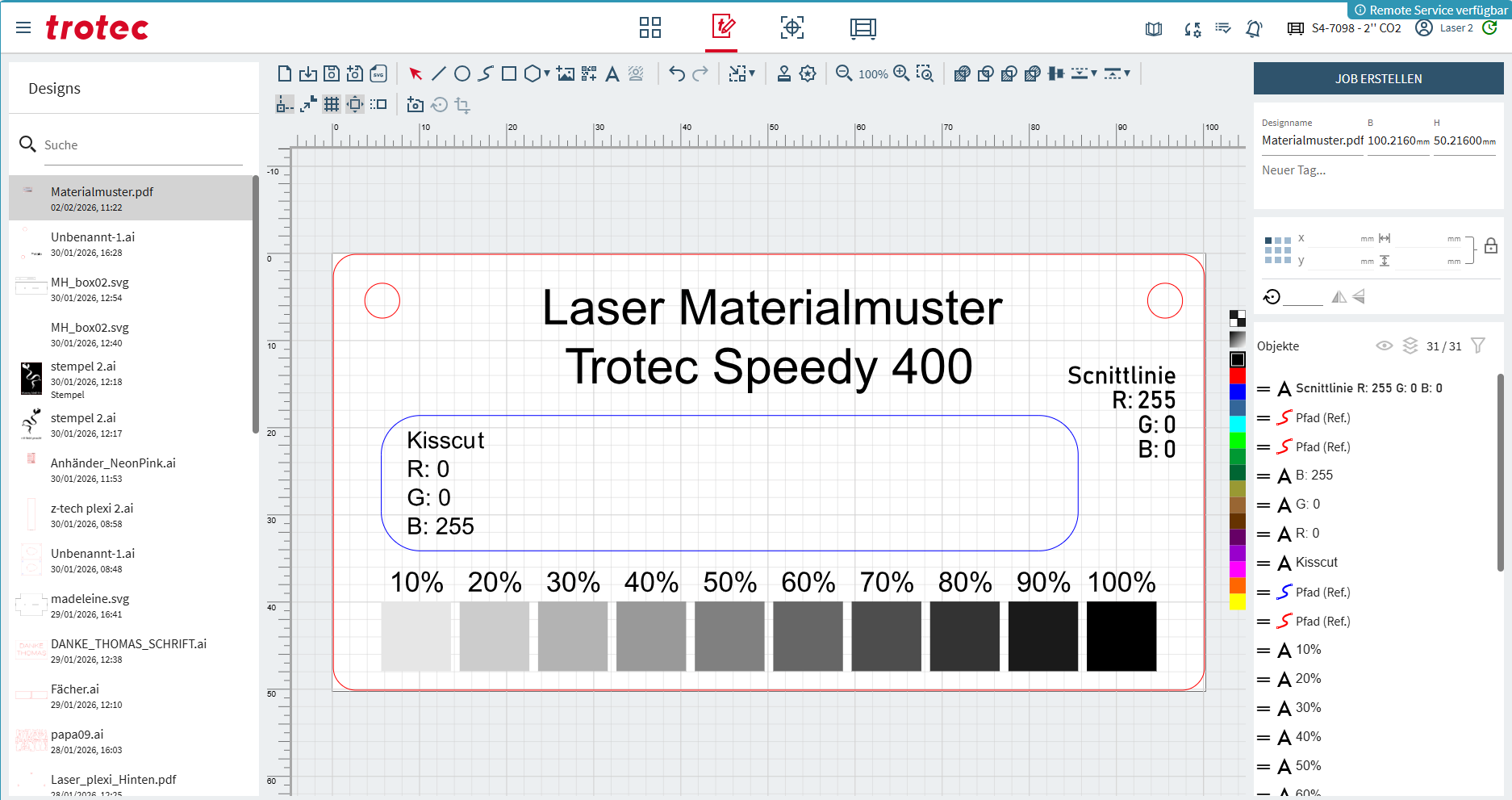Open the hamburger menu beside trotec logo
Image resolution: width=1512 pixels, height=800 pixels.
(x=23, y=28)
